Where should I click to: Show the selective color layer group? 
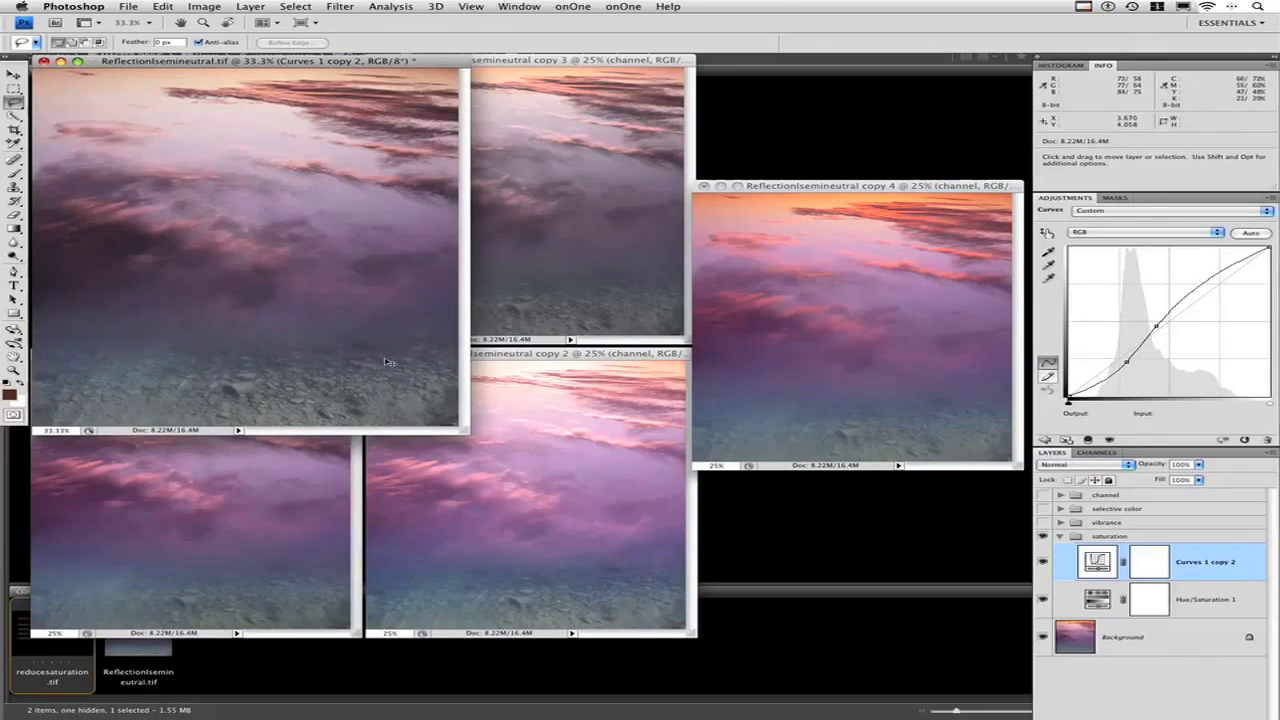[1044, 509]
